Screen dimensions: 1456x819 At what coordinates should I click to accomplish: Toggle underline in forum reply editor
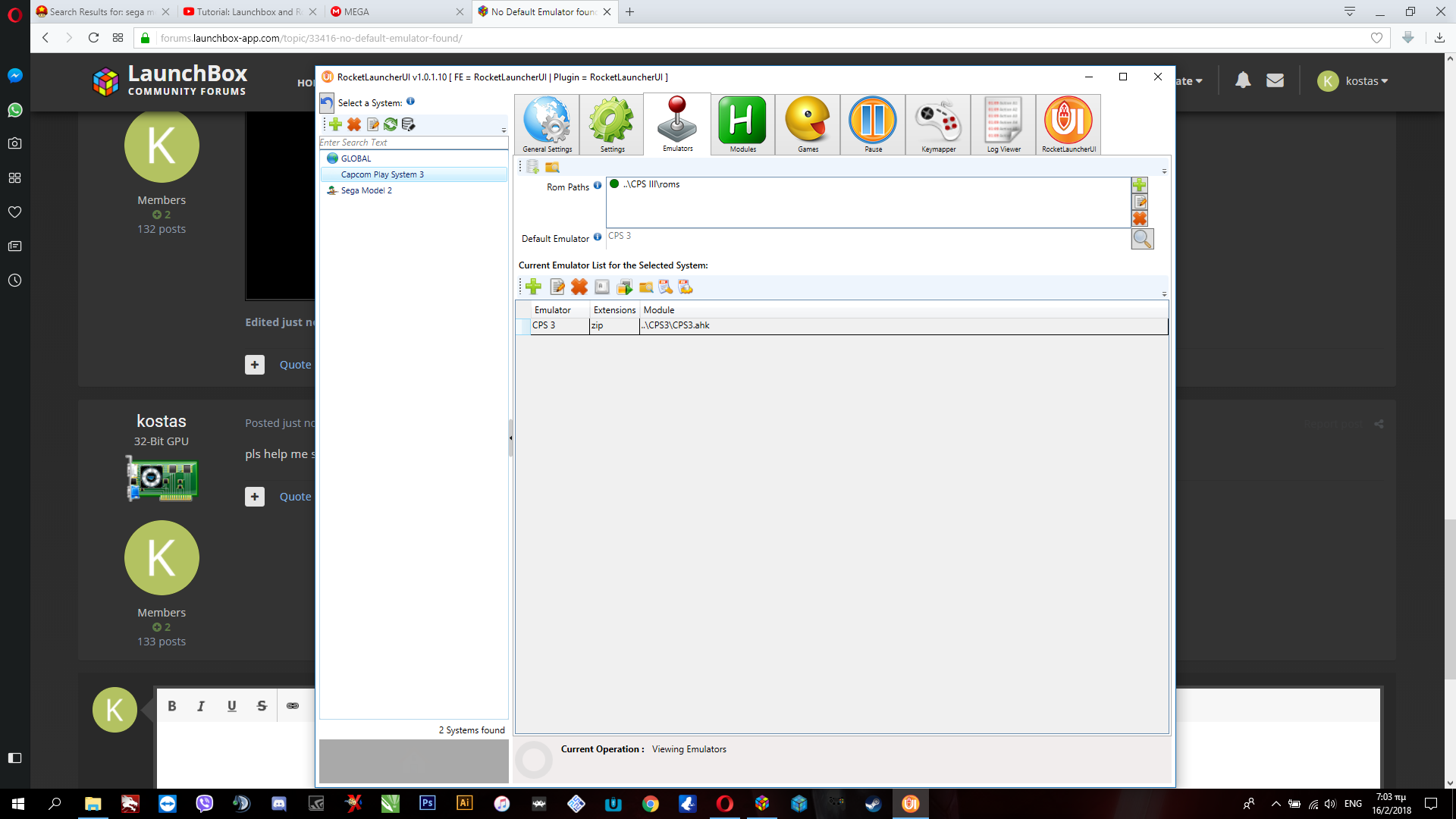(232, 706)
